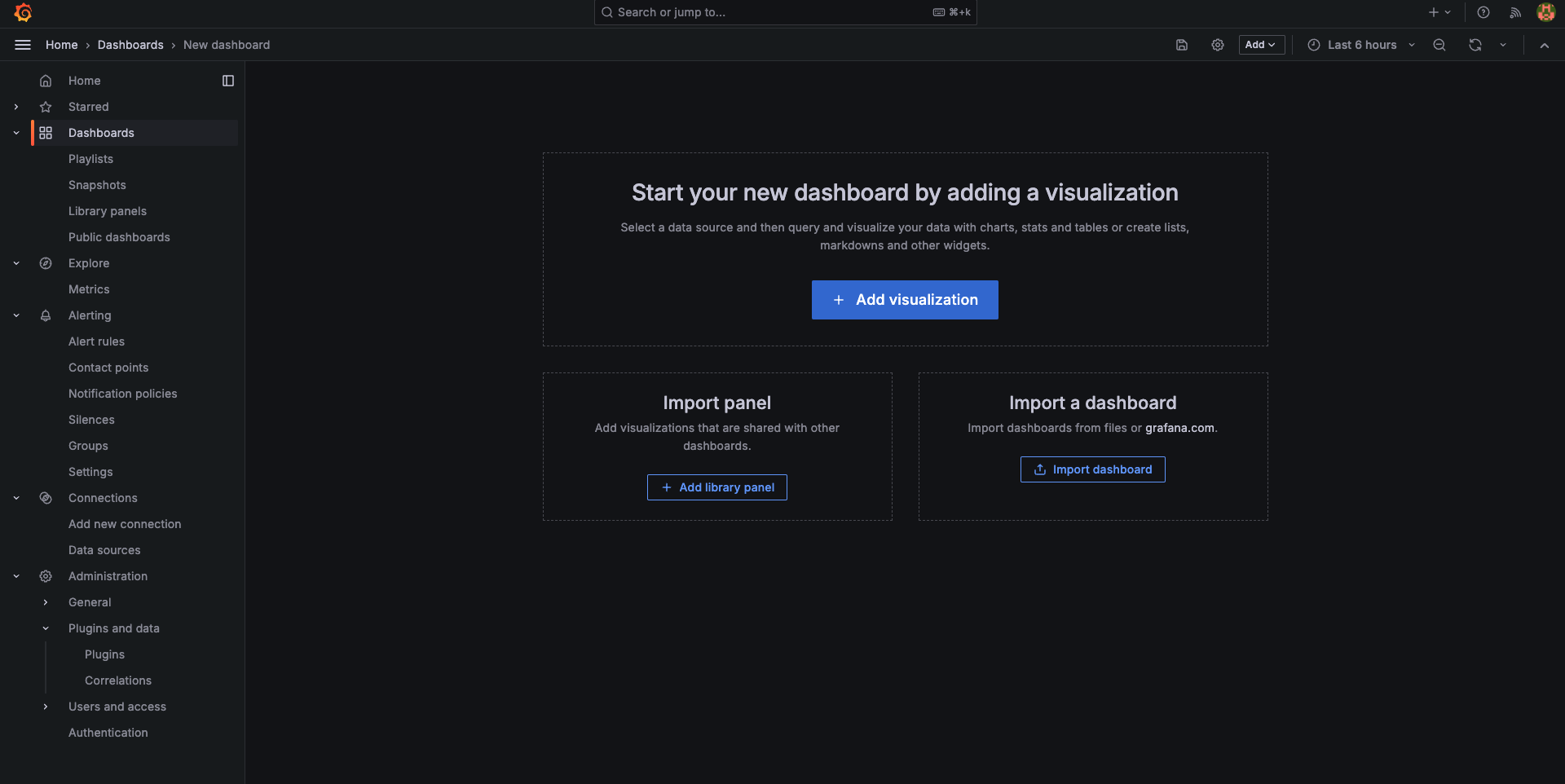Click the Dashboards grid icon
Screen dimensions: 1565x784
(x=46, y=133)
